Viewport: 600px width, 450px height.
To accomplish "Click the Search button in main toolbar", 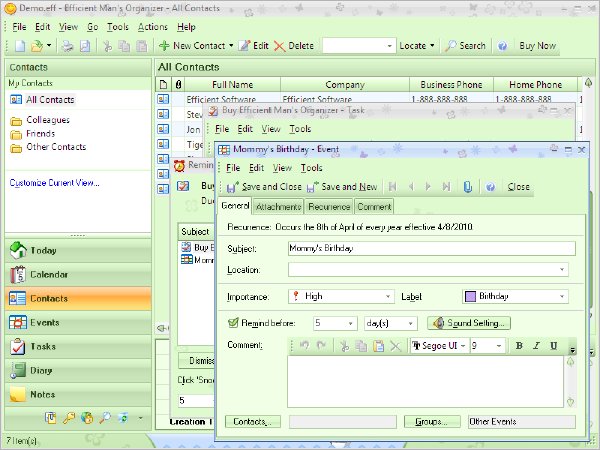I will (x=465, y=46).
